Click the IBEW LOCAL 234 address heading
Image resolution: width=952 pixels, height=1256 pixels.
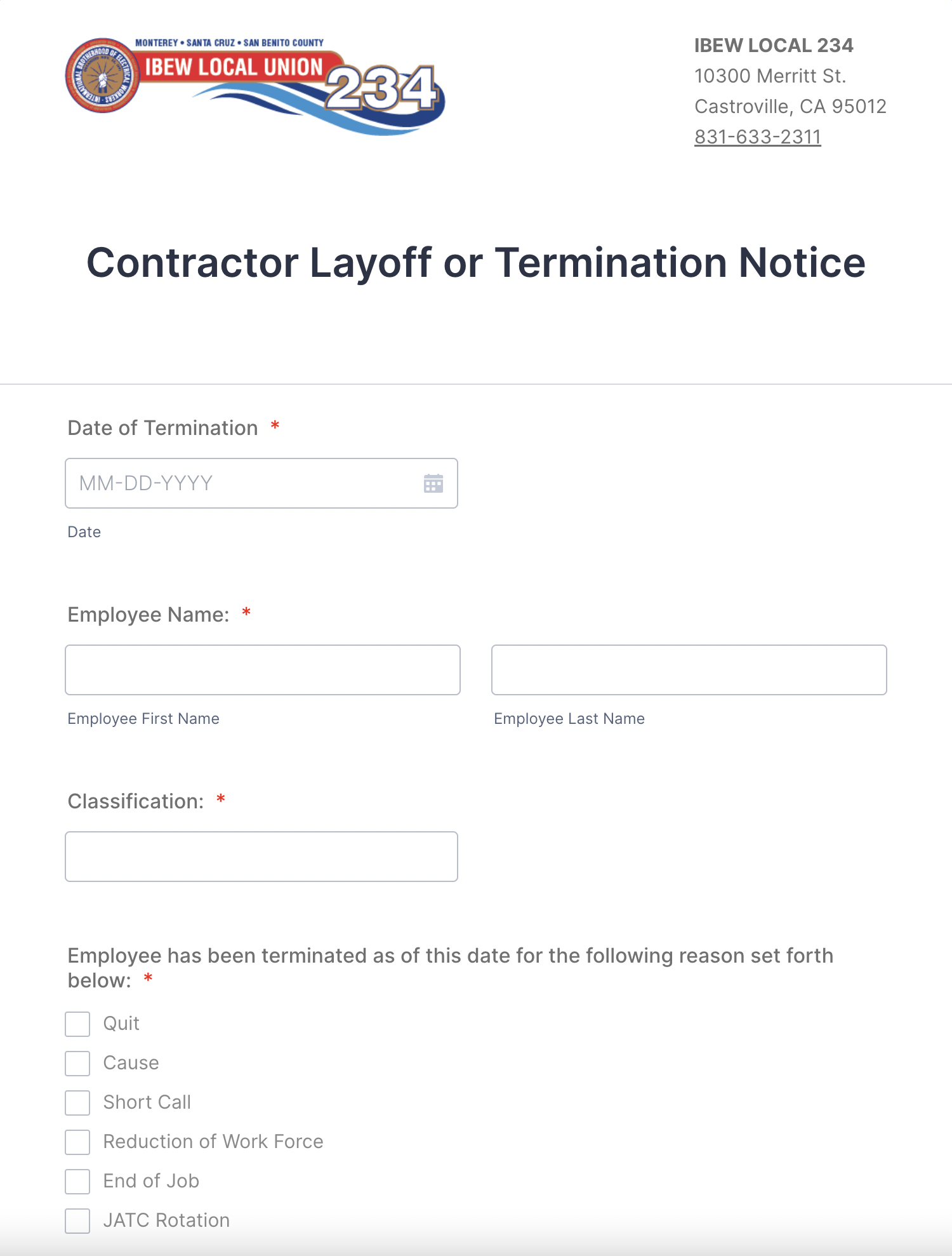774,45
